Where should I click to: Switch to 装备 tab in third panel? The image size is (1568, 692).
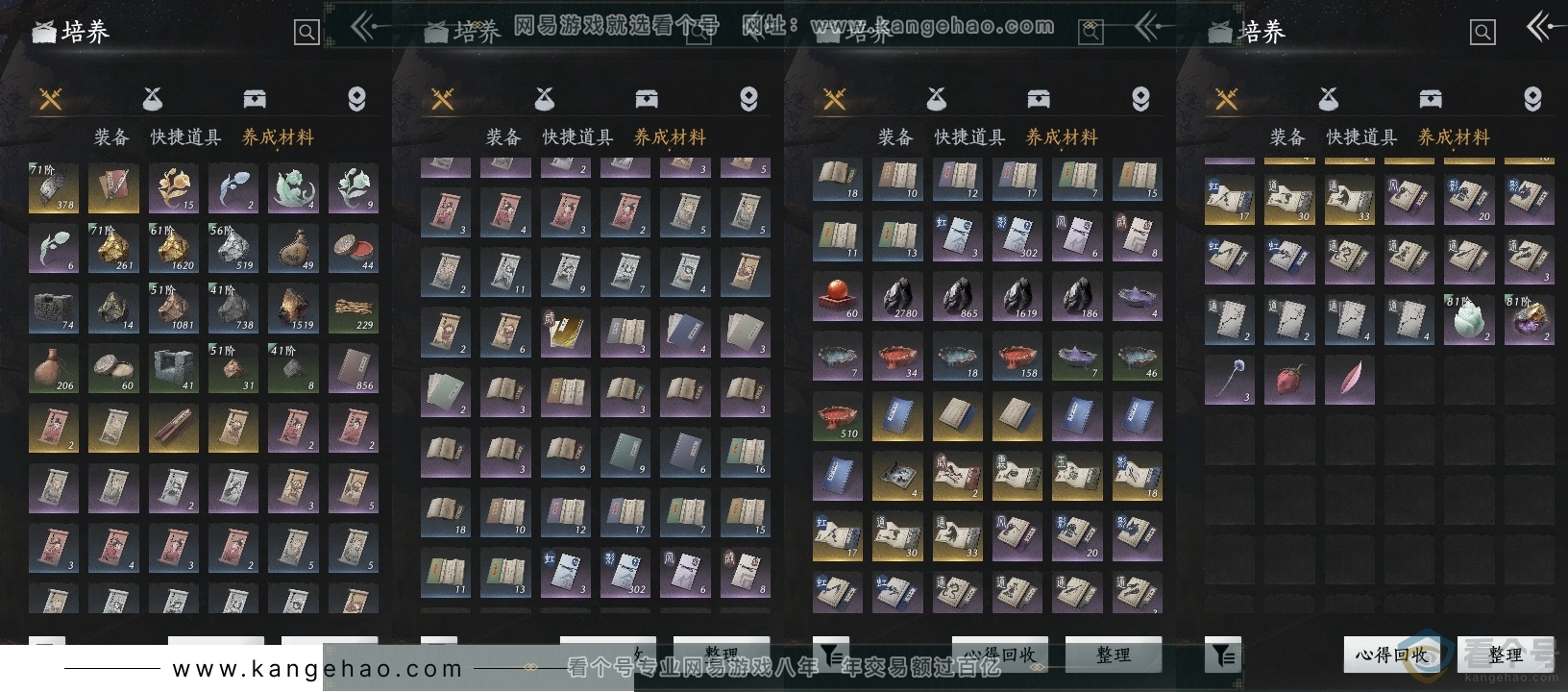point(895,137)
